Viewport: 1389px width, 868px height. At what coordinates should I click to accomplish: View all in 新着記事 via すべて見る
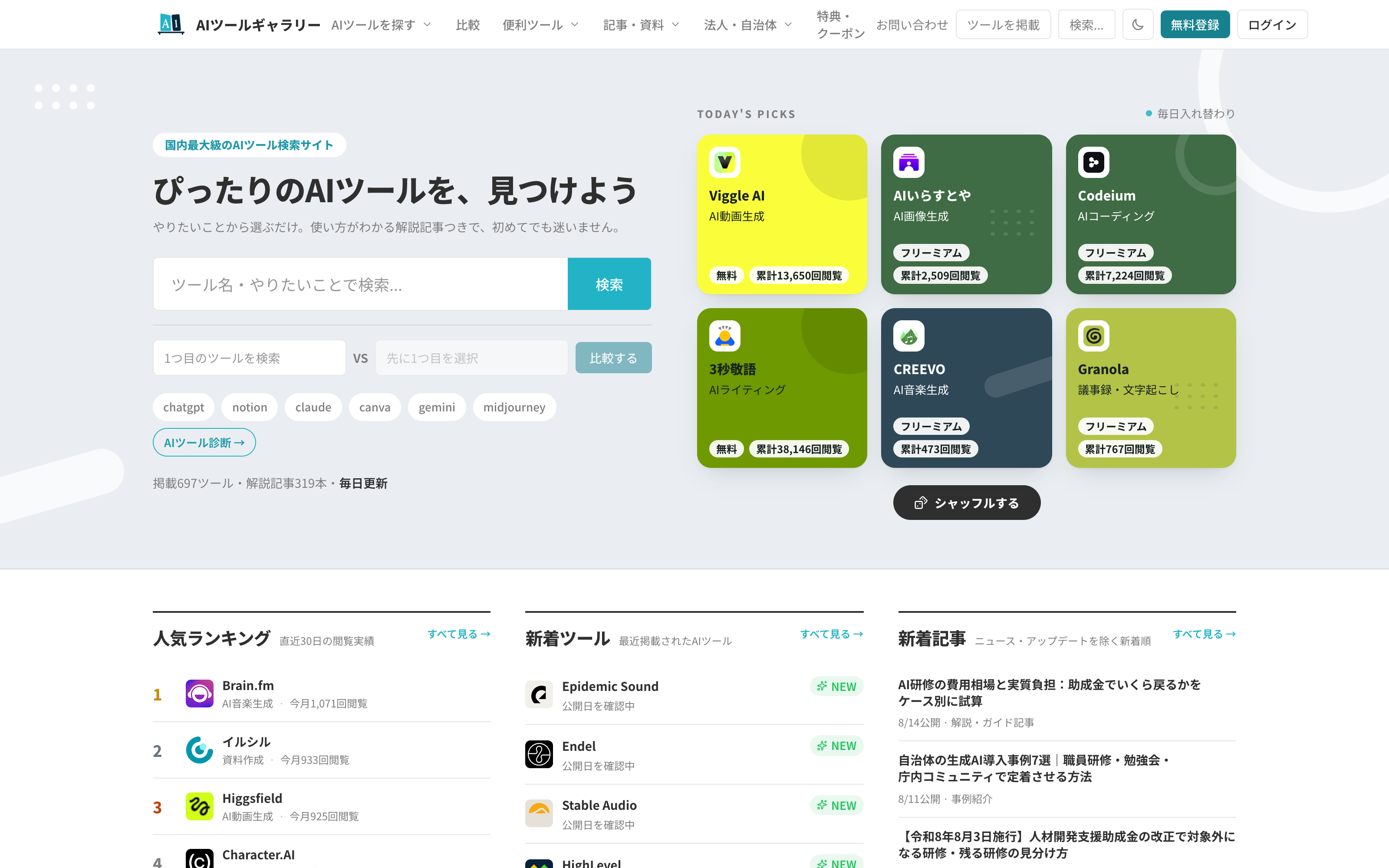1204,634
